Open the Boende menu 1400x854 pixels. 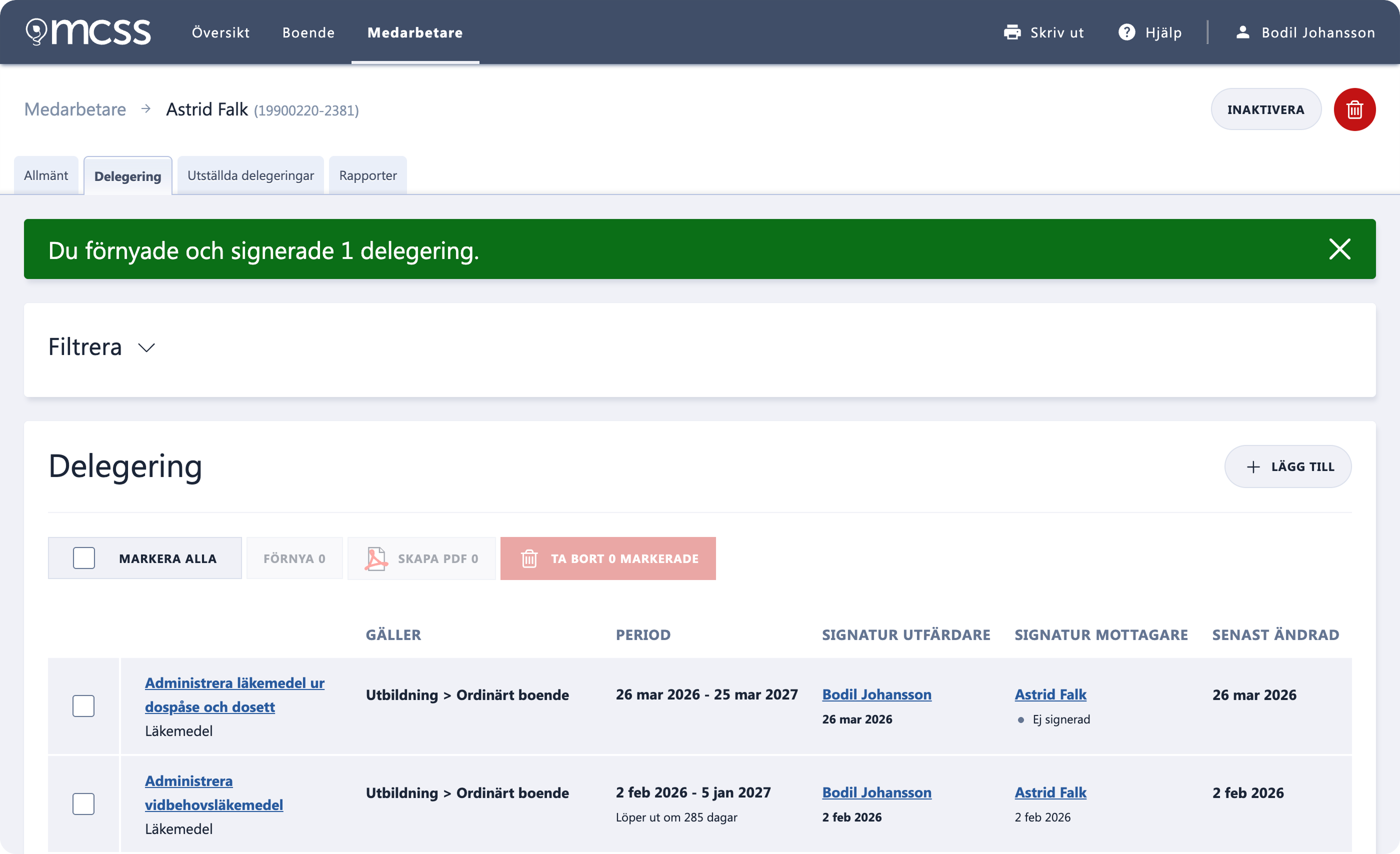coord(308,32)
